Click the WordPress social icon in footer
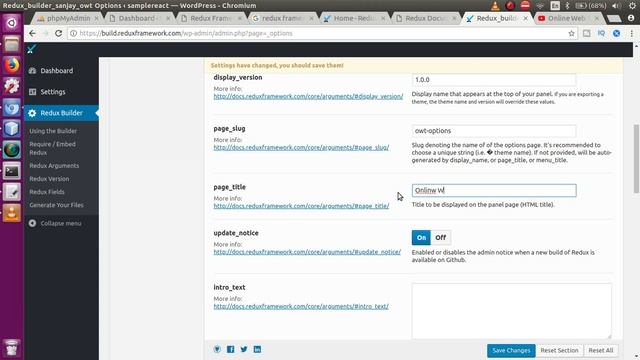This screenshot has width=640, height=360. pos(217,349)
